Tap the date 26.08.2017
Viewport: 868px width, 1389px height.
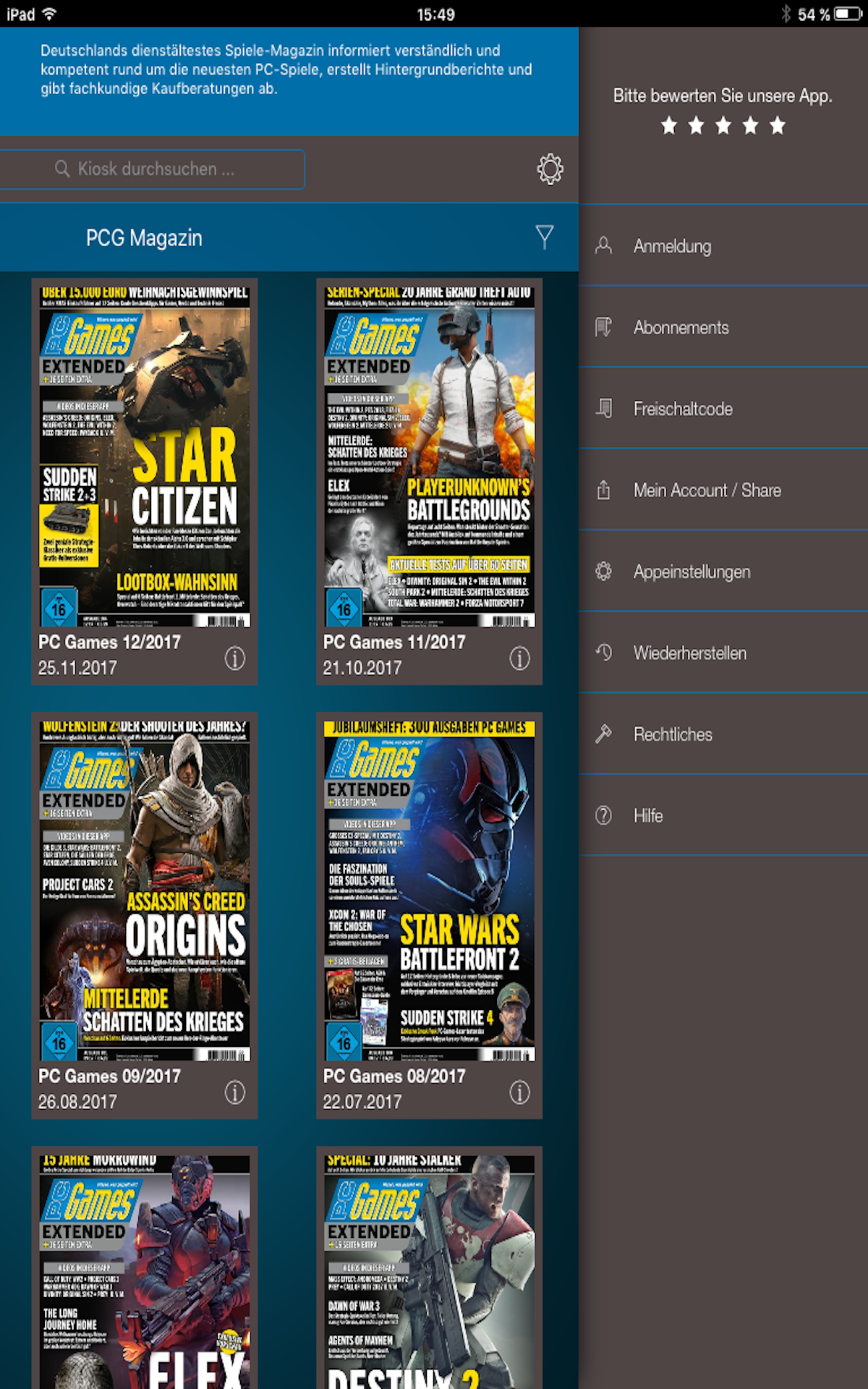pos(77,1102)
